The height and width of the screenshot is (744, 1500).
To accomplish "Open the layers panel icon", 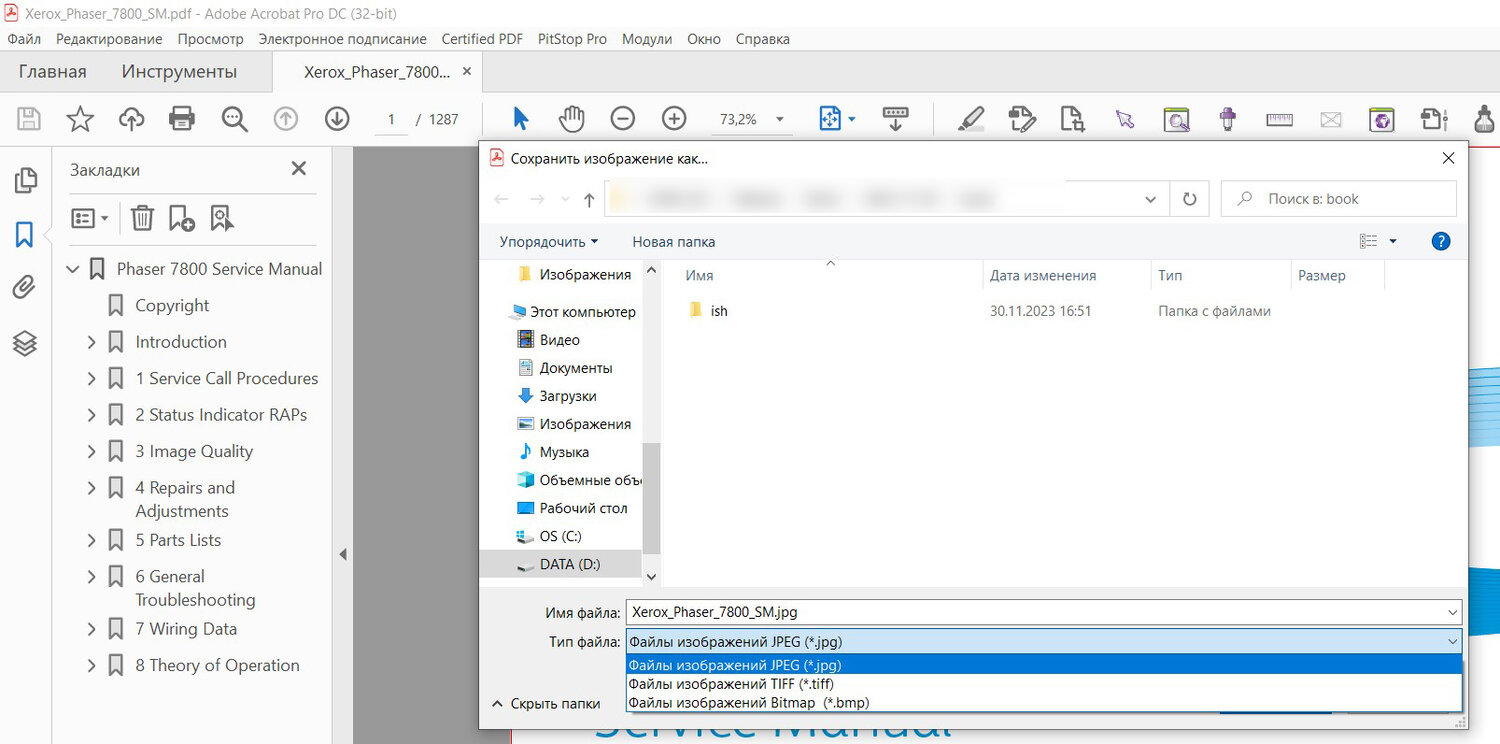I will click(25, 343).
